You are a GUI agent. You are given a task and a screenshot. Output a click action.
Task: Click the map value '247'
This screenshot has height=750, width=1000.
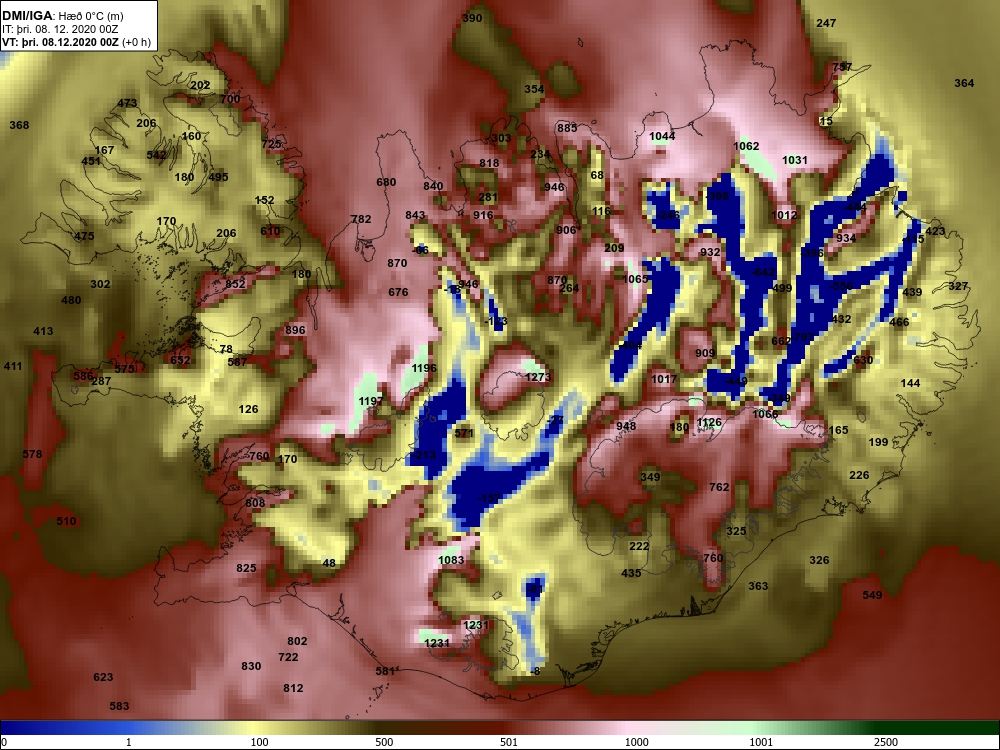click(x=826, y=23)
